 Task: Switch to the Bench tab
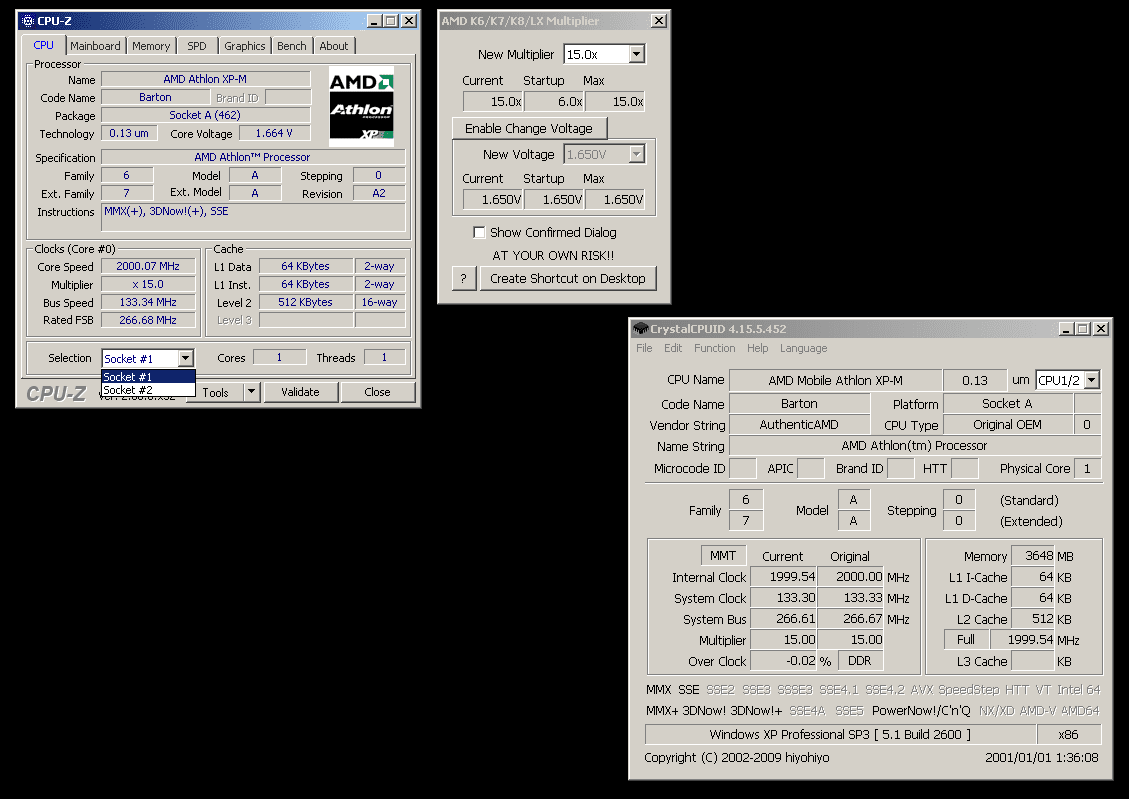(292, 46)
